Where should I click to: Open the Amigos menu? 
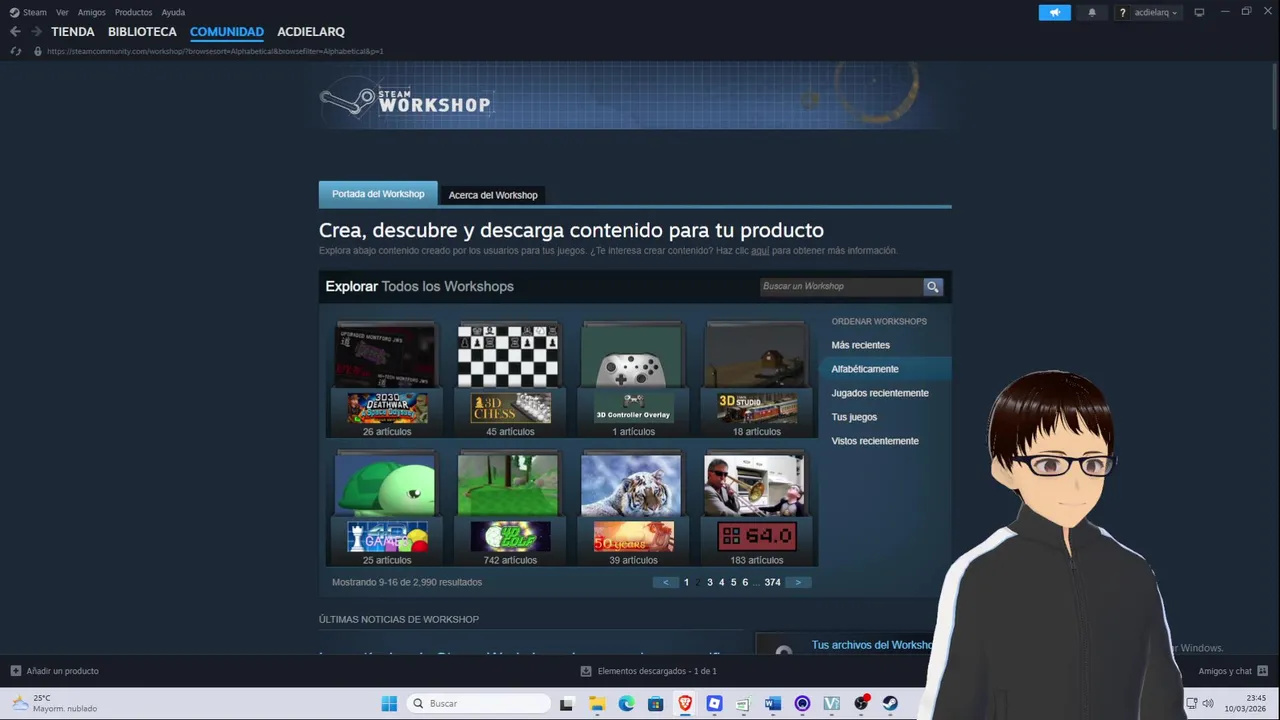click(x=91, y=12)
